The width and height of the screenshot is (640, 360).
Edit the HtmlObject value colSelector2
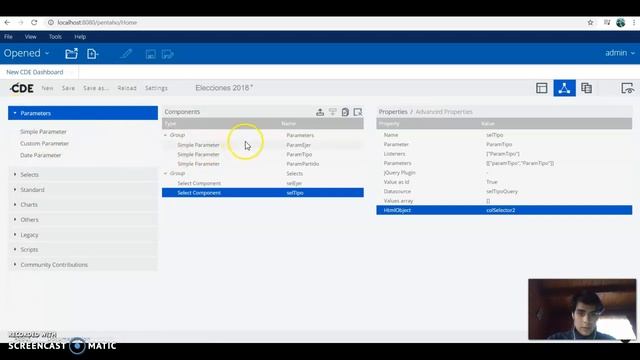501,210
